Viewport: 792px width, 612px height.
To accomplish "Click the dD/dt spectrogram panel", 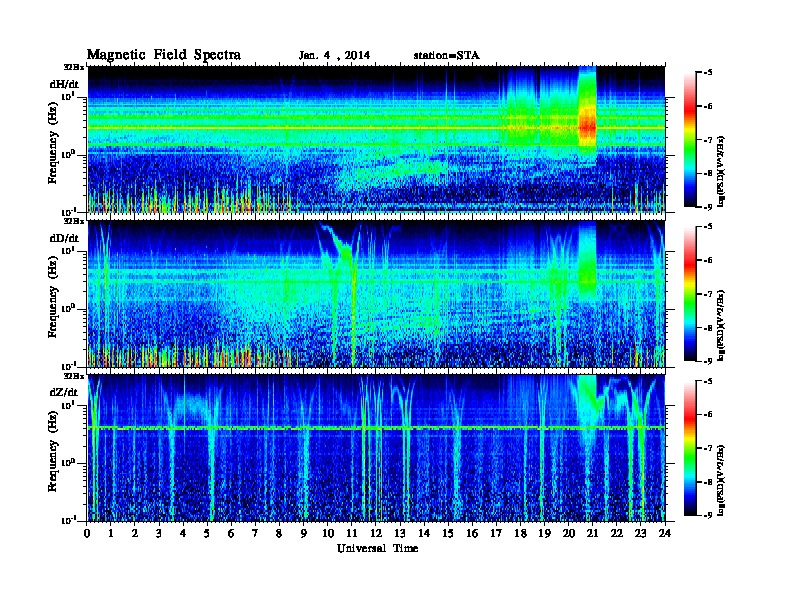I will point(376,294).
